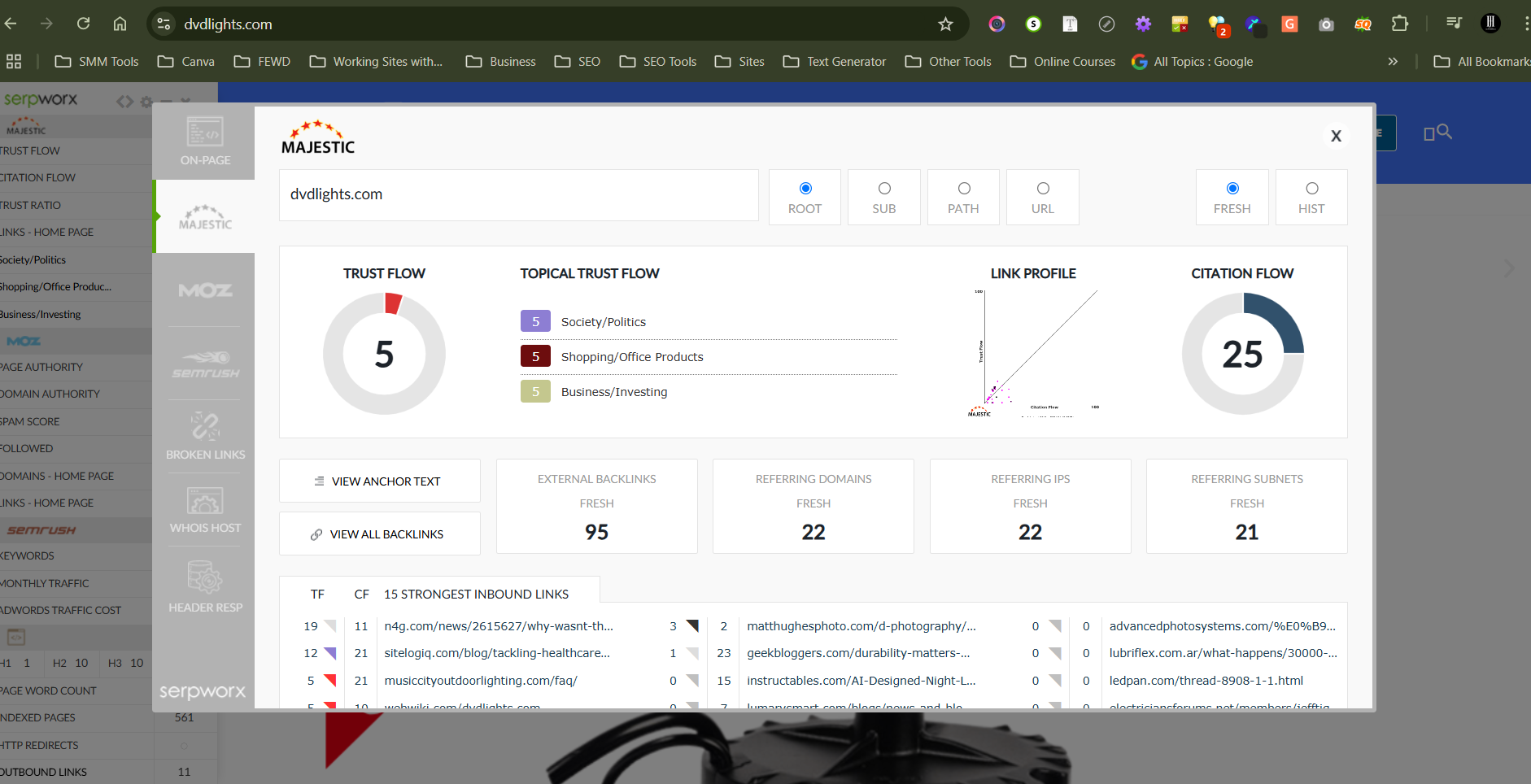The image size is (1531, 784).
Task: Open the Online Courses bookmark folder
Action: [1062, 61]
